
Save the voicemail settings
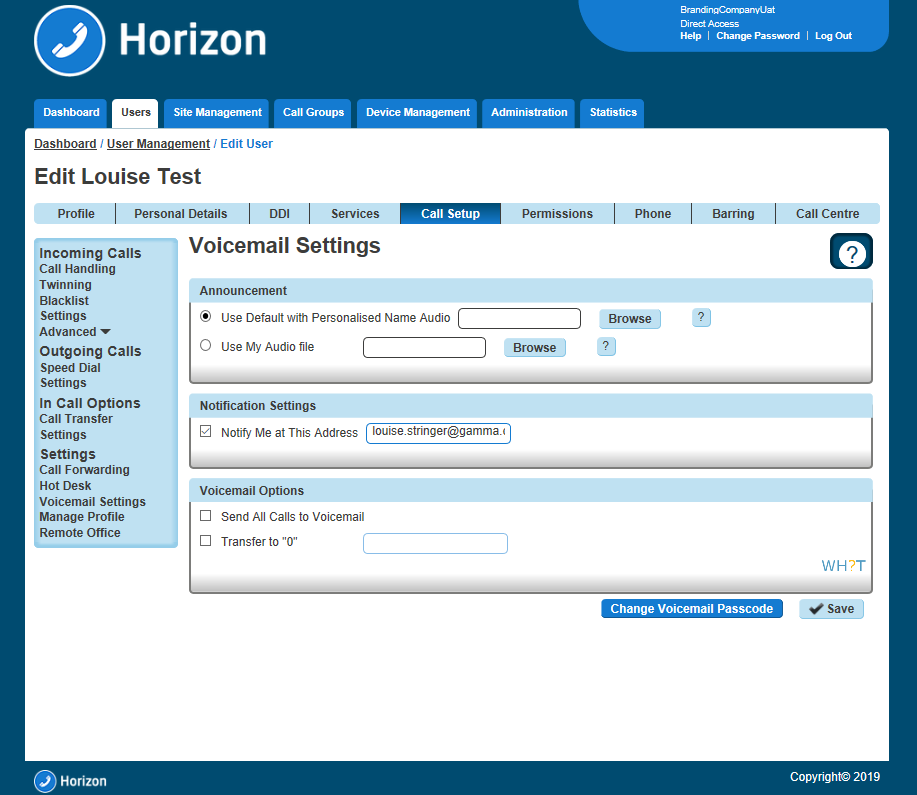coord(831,609)
